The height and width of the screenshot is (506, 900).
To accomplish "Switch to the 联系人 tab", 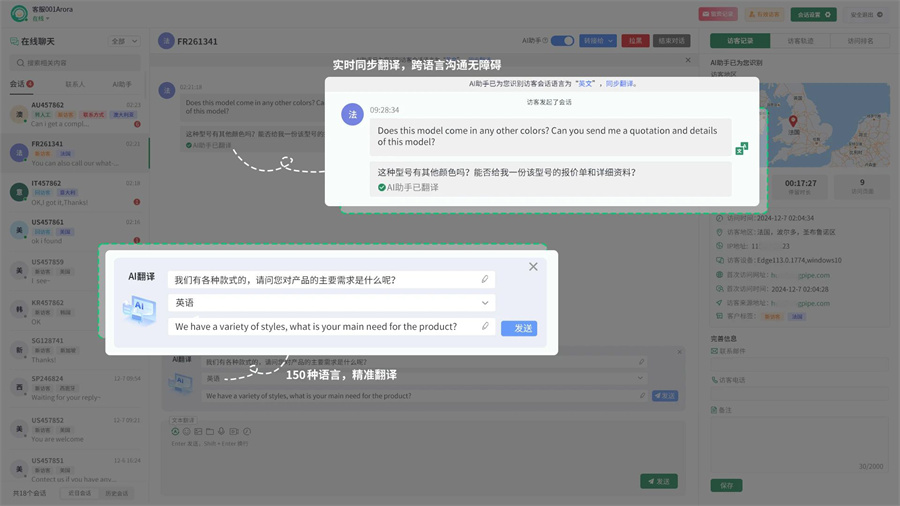I will pos(75,84).
